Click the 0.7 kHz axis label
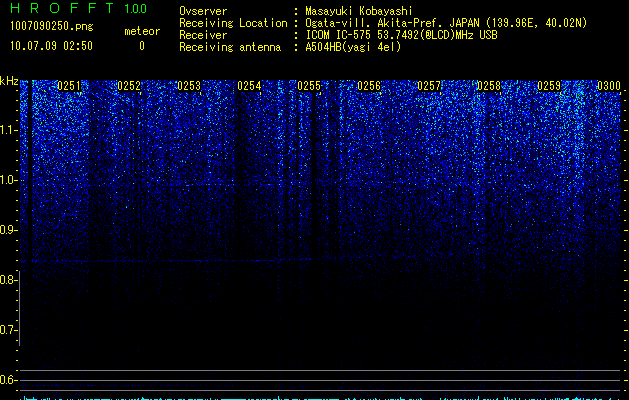 pos(9,330)
